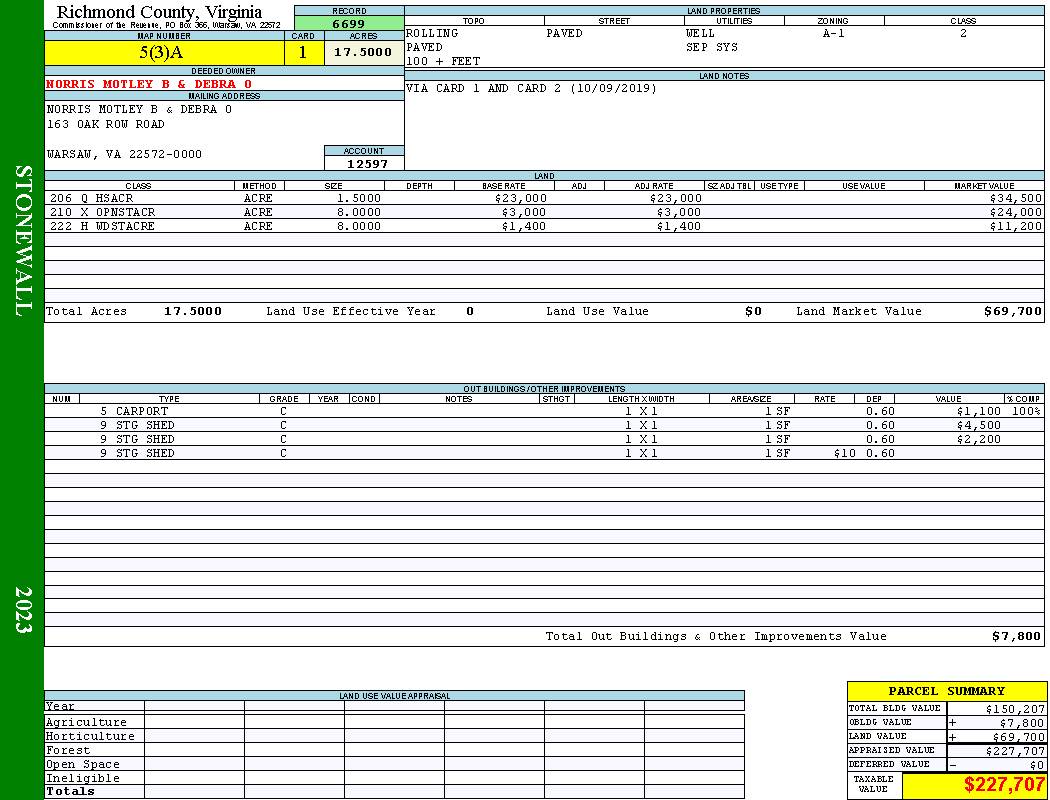
Task: Select account number 12597
Action: [x=367, y=164]
